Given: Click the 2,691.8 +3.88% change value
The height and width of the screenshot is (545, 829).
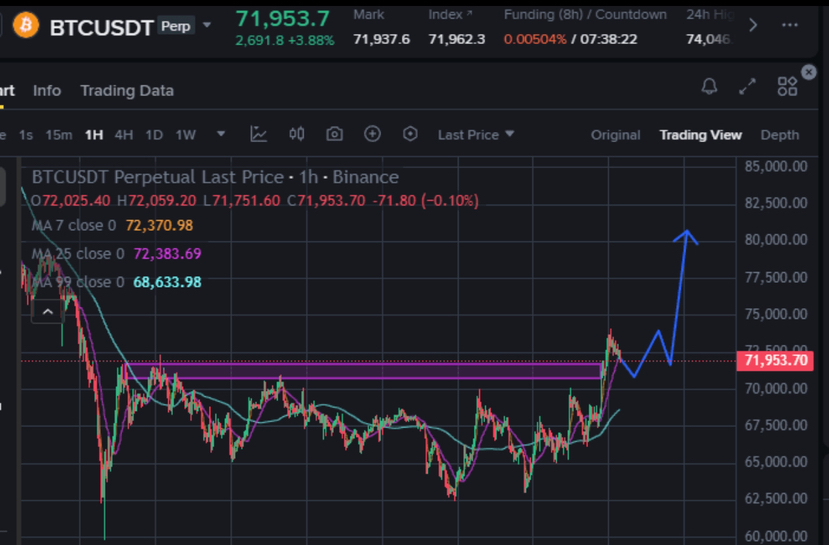Looking at the screenshot, I should coord(285,41).
